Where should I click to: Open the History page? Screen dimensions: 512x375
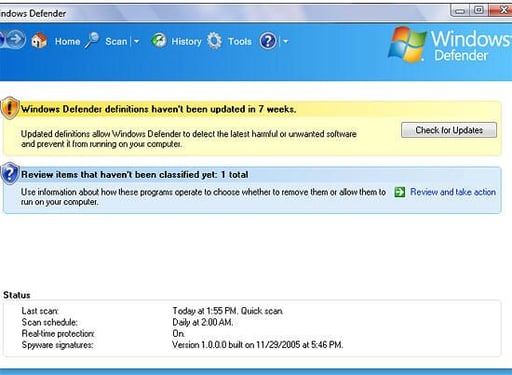186,41
